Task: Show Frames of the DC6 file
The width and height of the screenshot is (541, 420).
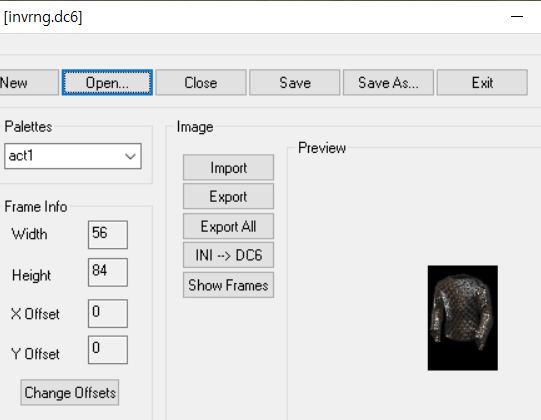Action: pyautogui.click(x=228, y=285)
